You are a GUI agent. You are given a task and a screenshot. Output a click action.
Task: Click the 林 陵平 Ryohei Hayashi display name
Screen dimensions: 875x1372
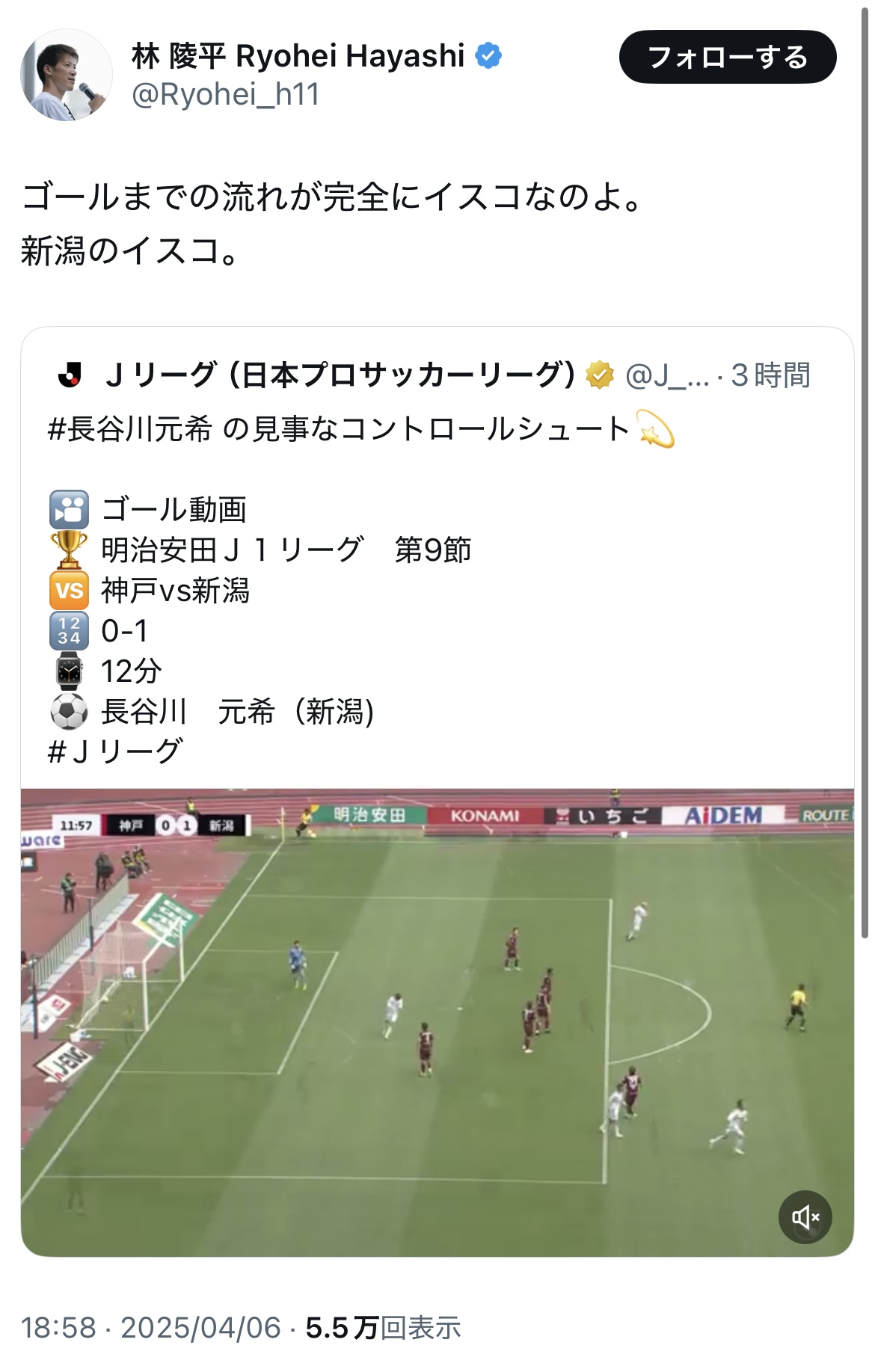298,56
